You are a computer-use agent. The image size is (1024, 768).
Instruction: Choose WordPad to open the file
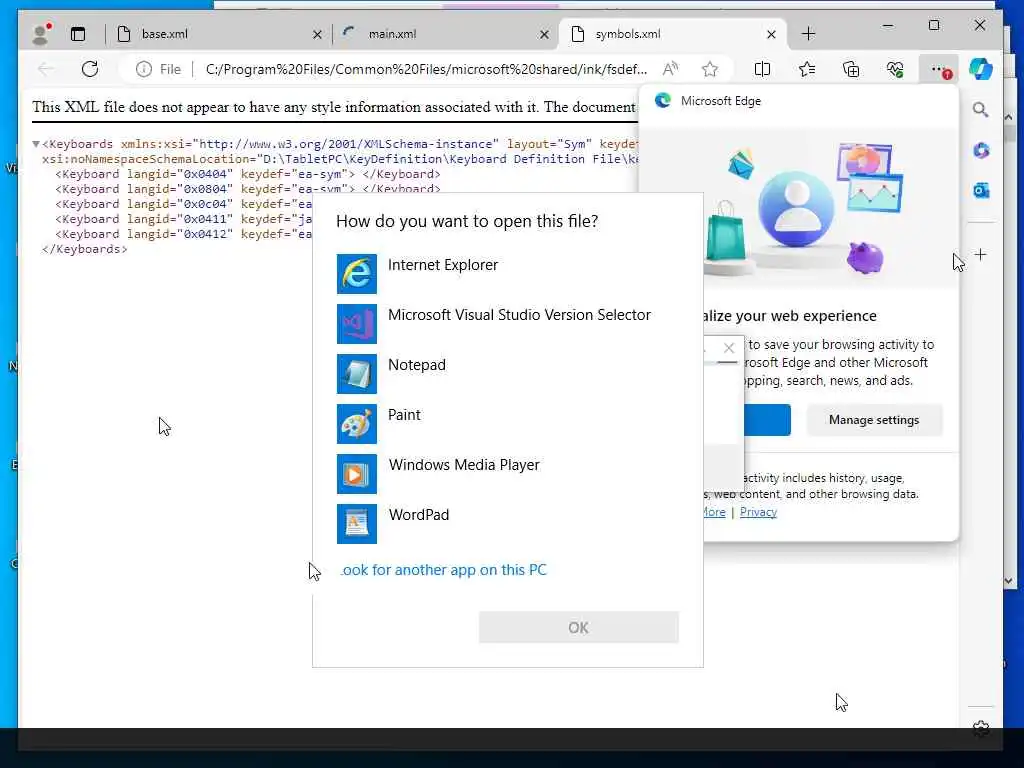coord(507,523)
